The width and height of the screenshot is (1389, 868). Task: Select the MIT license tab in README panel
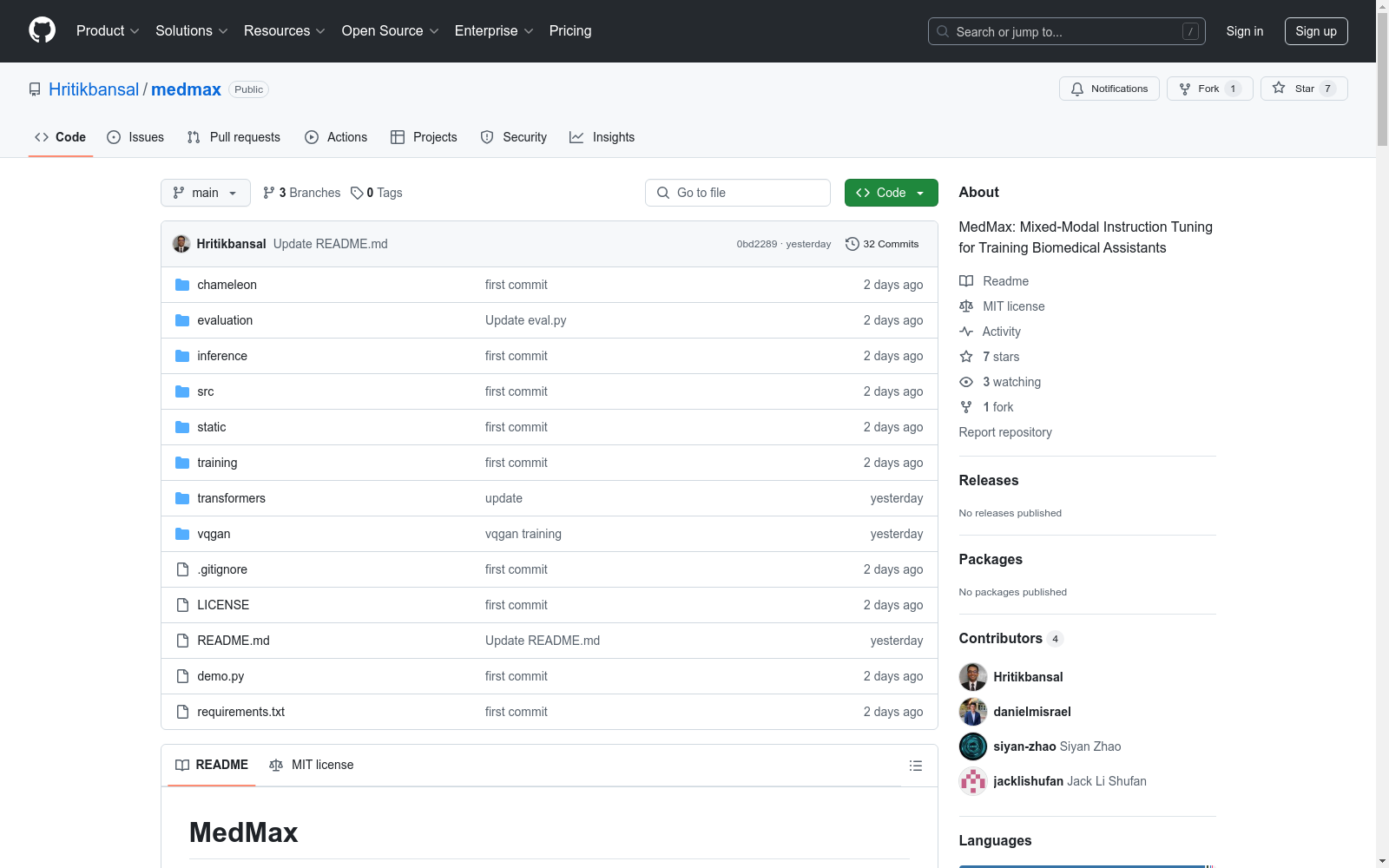coord(312,765)
